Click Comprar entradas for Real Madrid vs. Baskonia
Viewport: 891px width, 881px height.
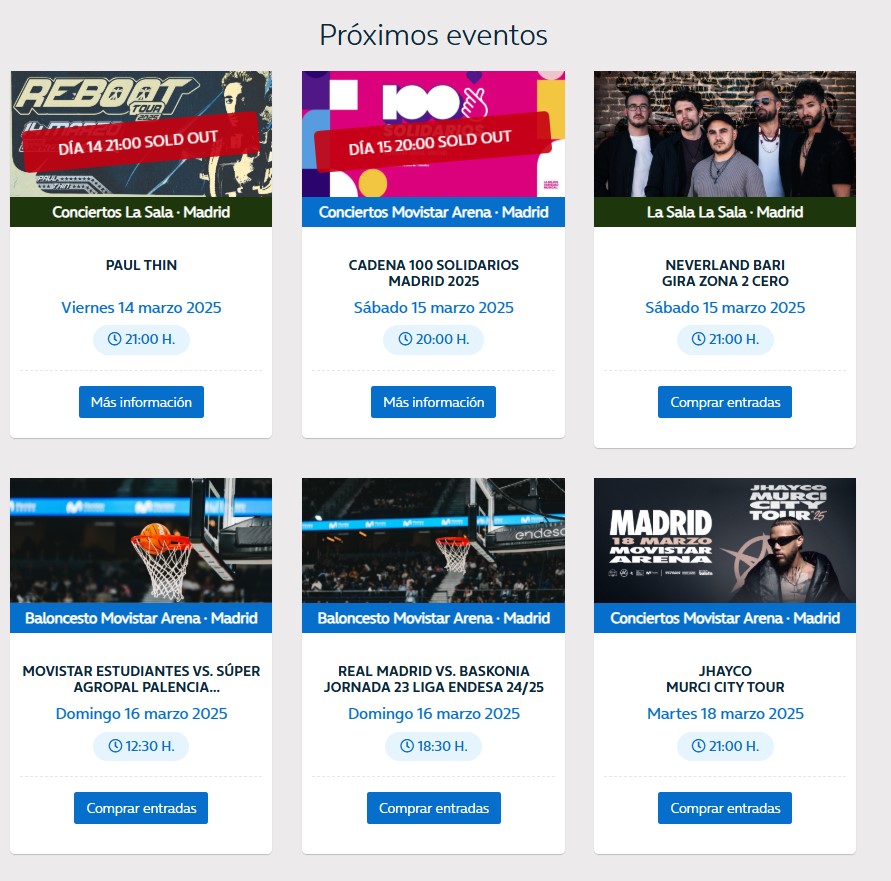tap(434, 808)
